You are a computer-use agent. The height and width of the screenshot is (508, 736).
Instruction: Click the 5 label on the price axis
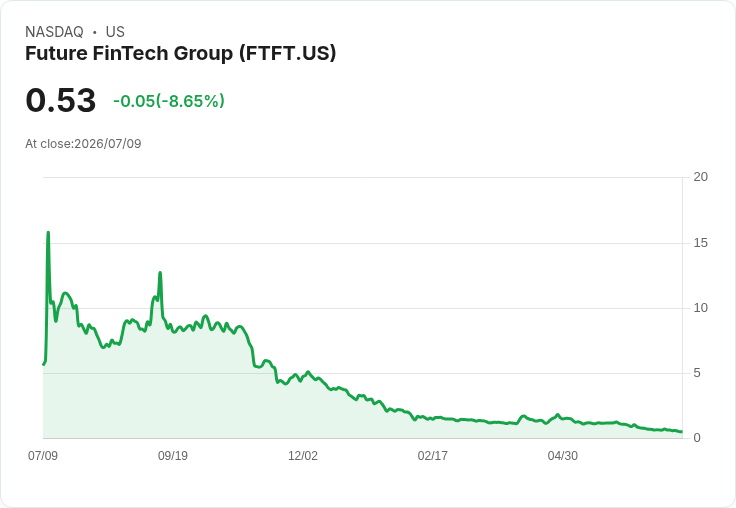tap(697, 373)
